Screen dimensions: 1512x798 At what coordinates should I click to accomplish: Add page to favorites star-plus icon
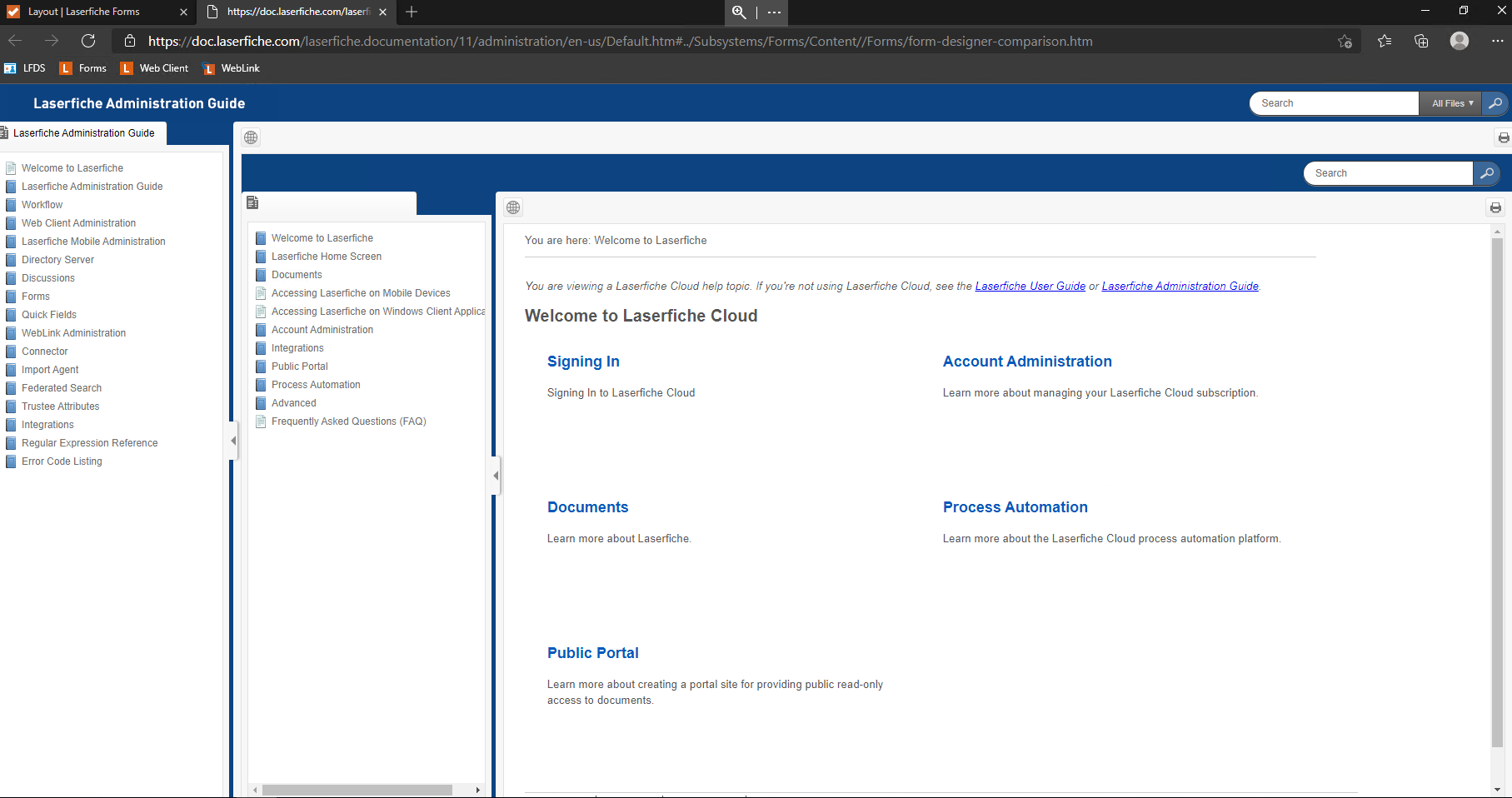point(1345,41)
